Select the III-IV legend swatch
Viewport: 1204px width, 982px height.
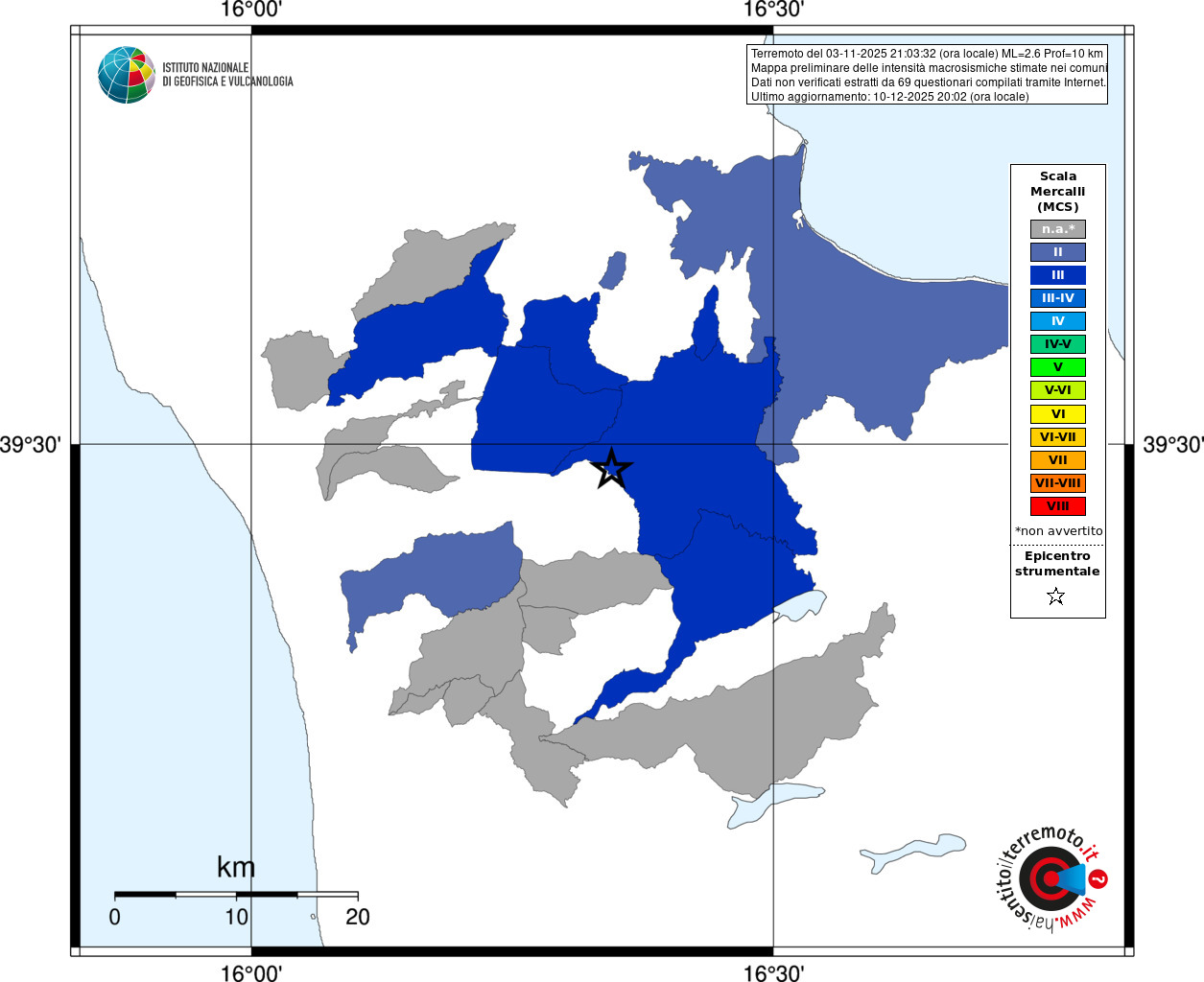coord(1058,298)
